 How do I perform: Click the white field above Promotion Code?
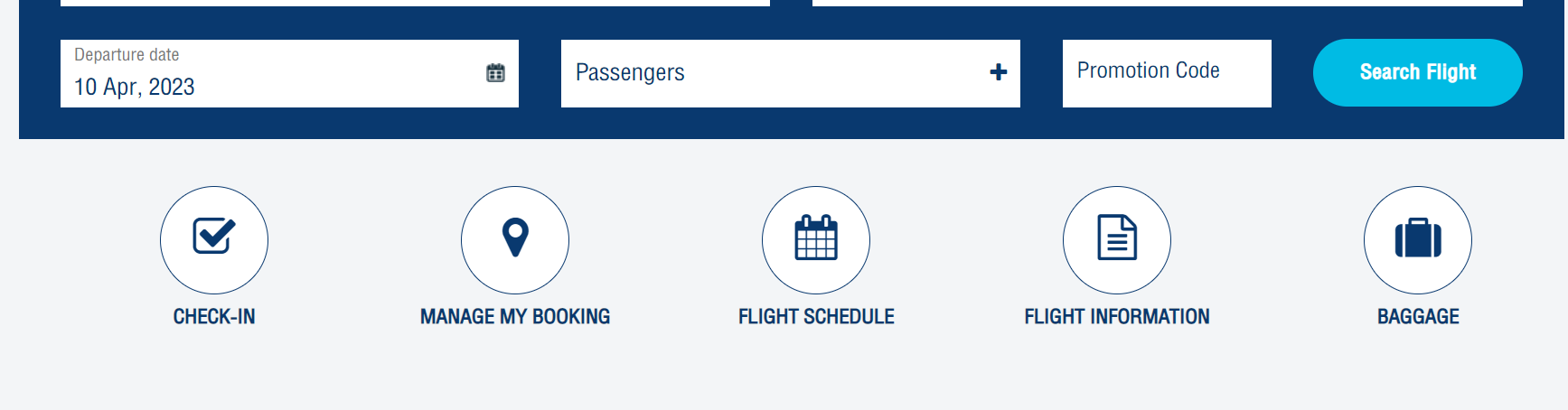[1168, 3]
